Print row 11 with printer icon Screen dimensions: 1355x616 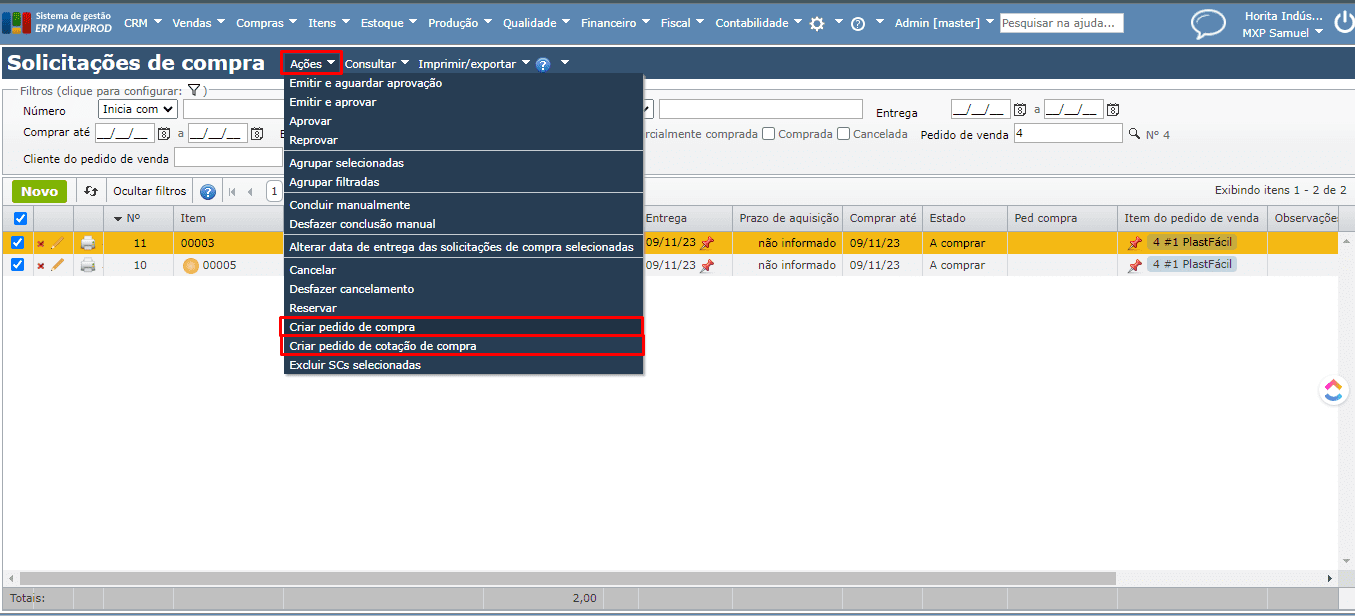coord(88,243)
